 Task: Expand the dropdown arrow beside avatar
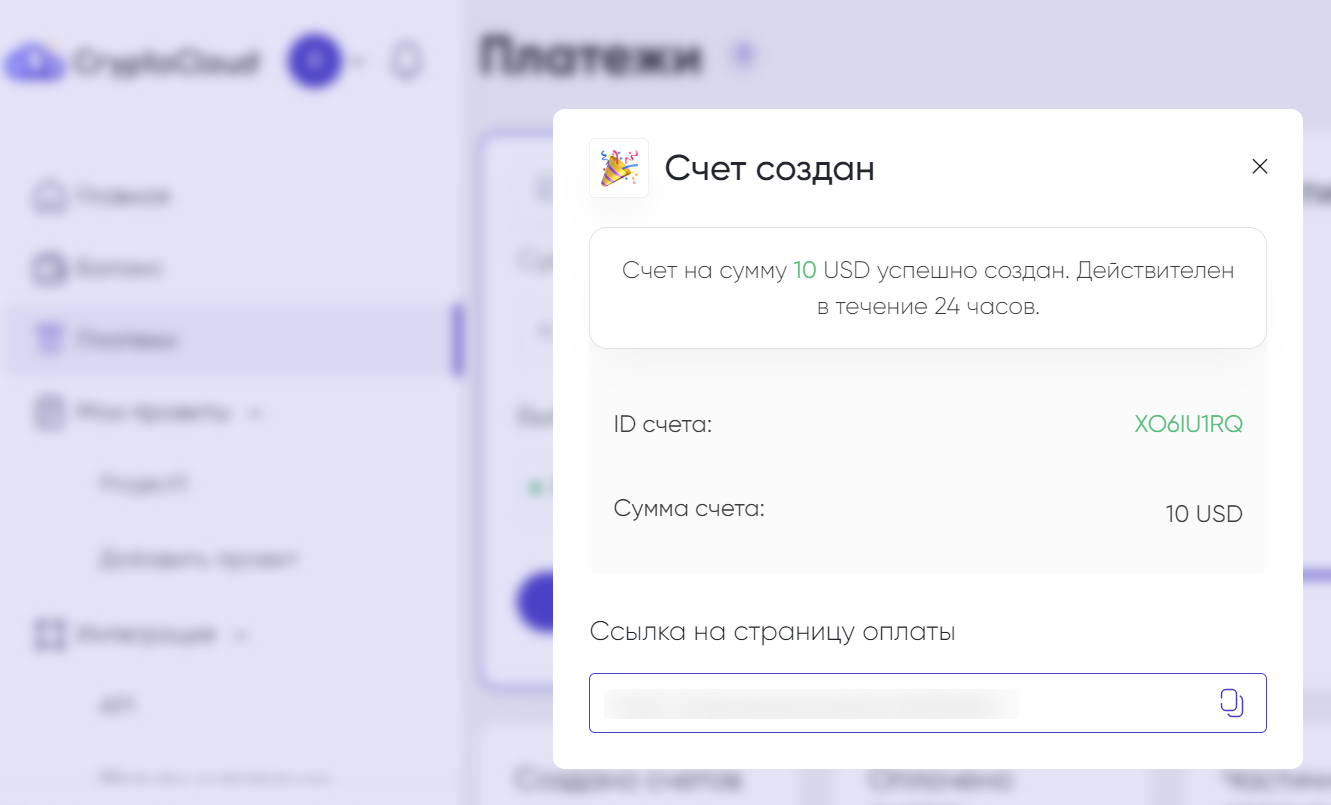pos(359,62)
